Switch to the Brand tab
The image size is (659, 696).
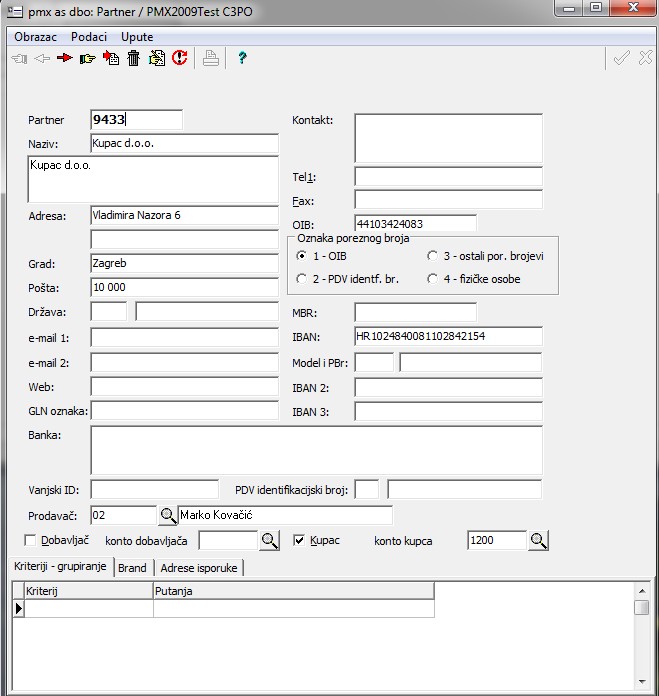(132, 568)
